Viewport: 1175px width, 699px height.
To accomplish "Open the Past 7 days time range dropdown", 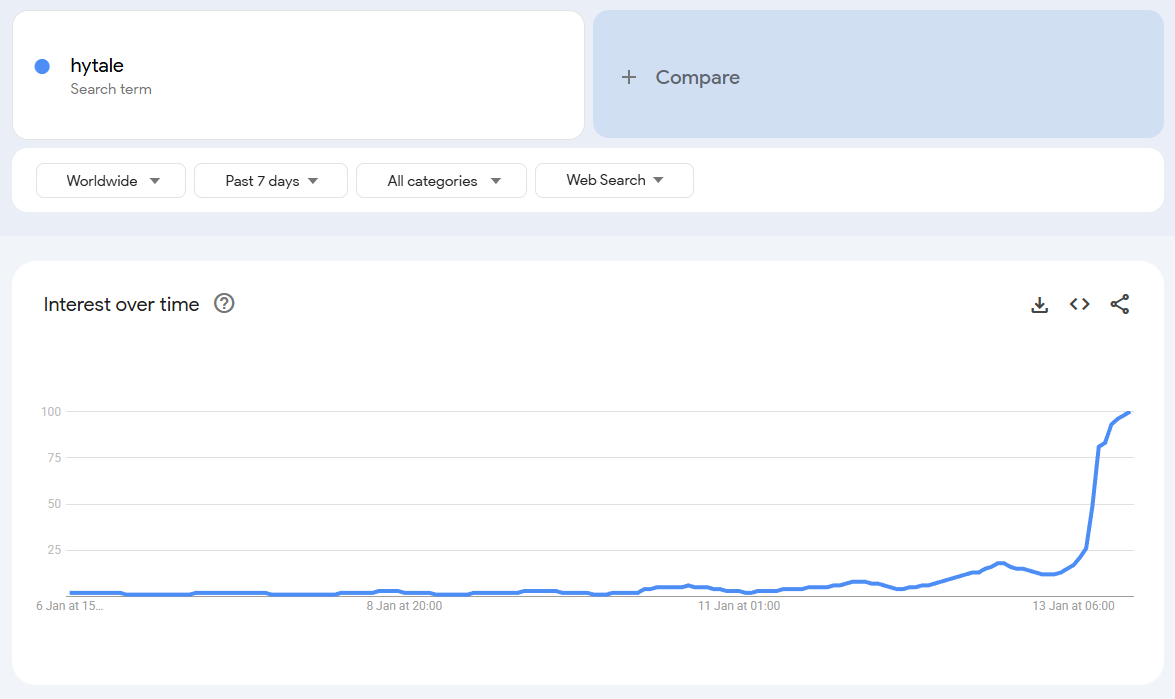I will pos(270,180).
